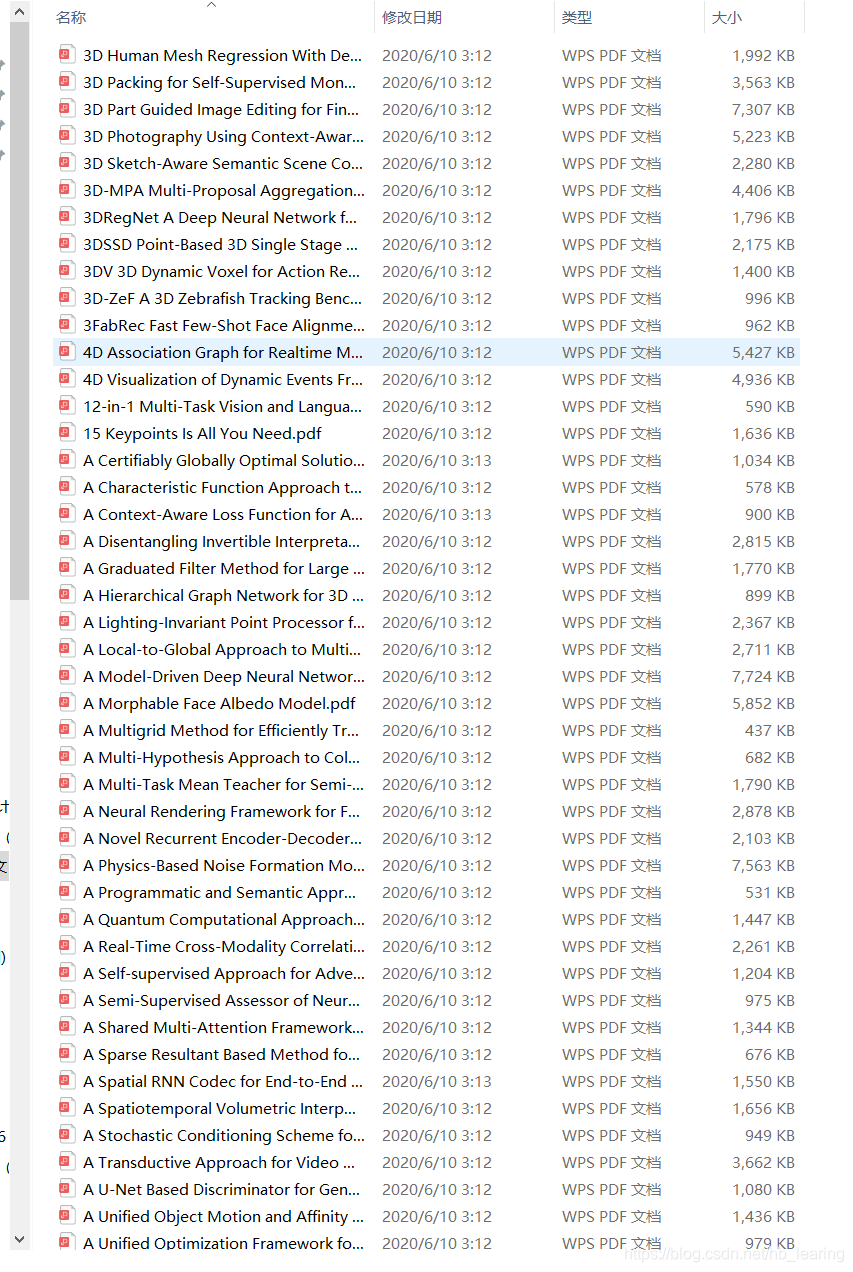Image resolution: width=853 pixels, height=1272 pixels.
Task: Click the 437 KB size value
Action: coord(770,730)
